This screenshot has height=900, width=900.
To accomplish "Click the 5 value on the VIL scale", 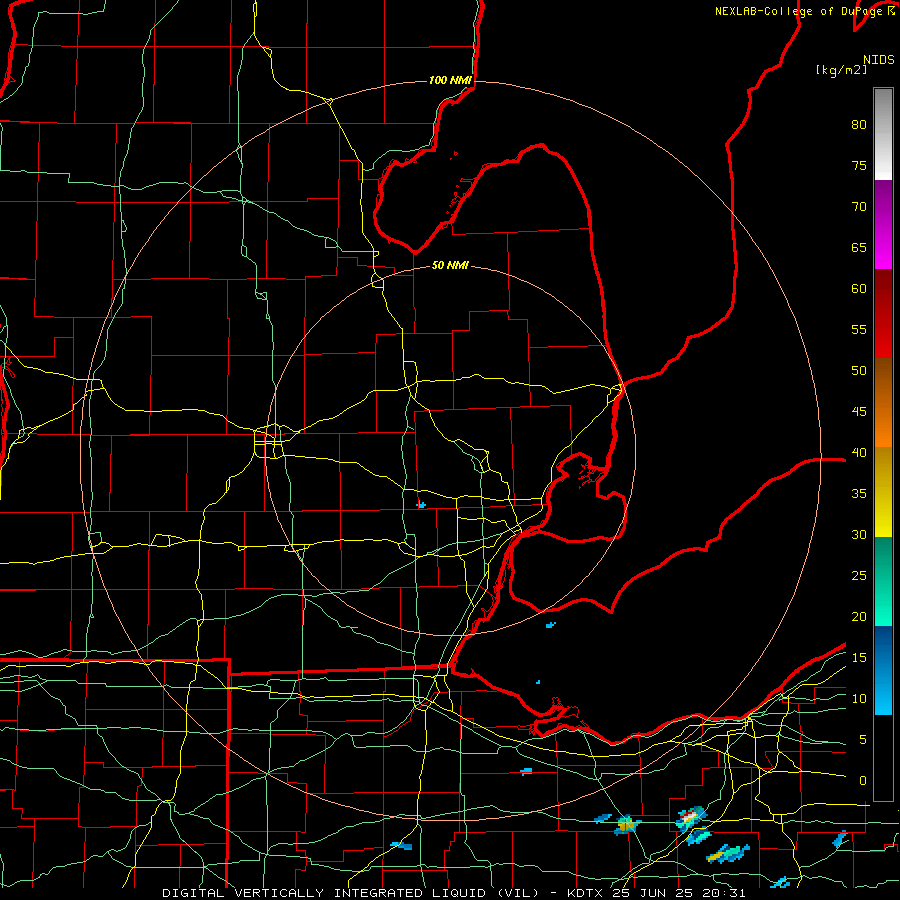I will (863, 740).
